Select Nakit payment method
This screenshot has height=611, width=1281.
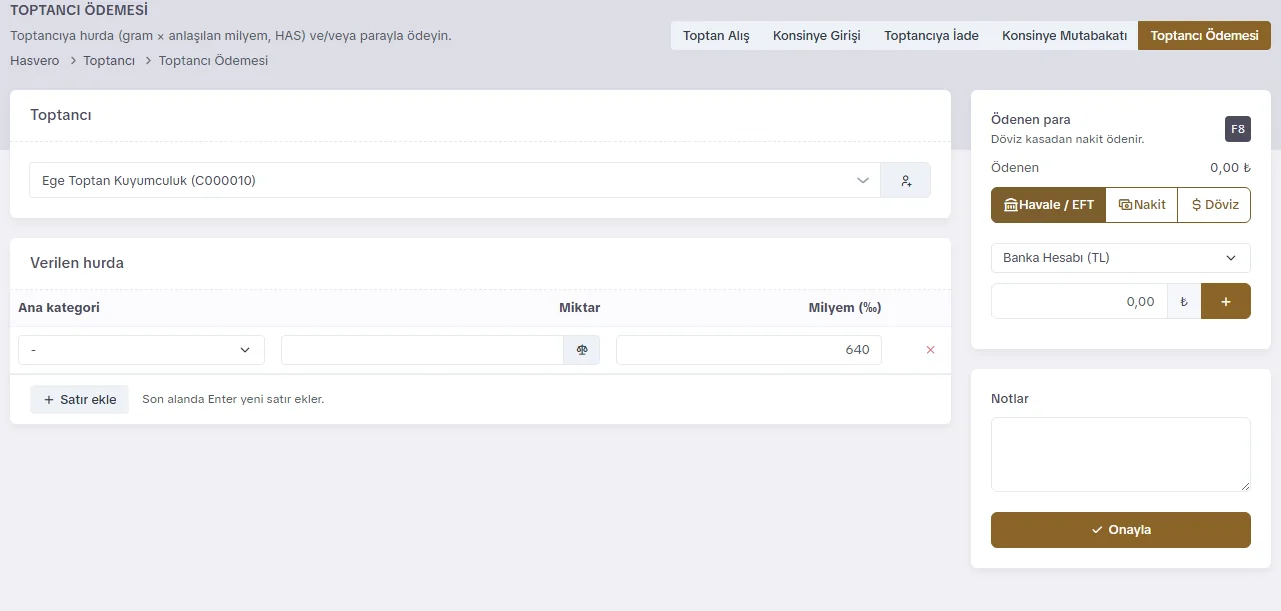coord(1142,205)
